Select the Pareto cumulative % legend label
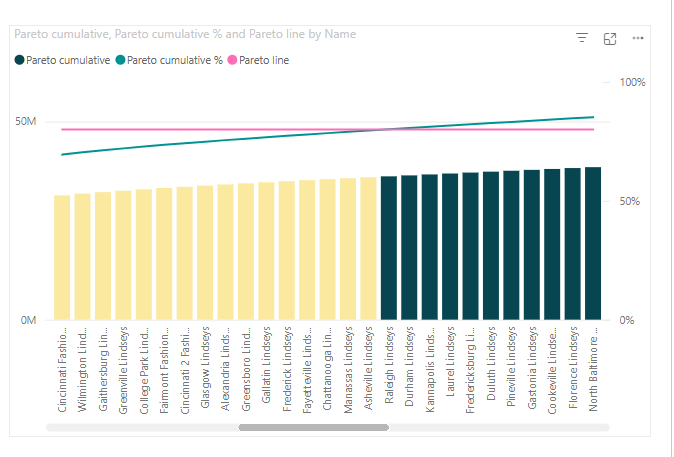Image resolution: width=674 pixels, height=457 pixels. [x=174, y=60]
